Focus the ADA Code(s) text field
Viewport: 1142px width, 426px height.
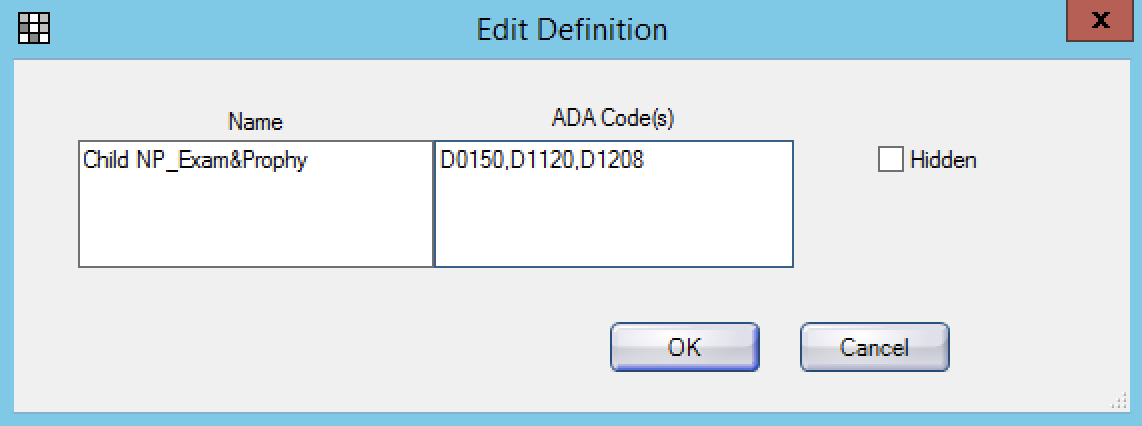click(x=614, y=204)
